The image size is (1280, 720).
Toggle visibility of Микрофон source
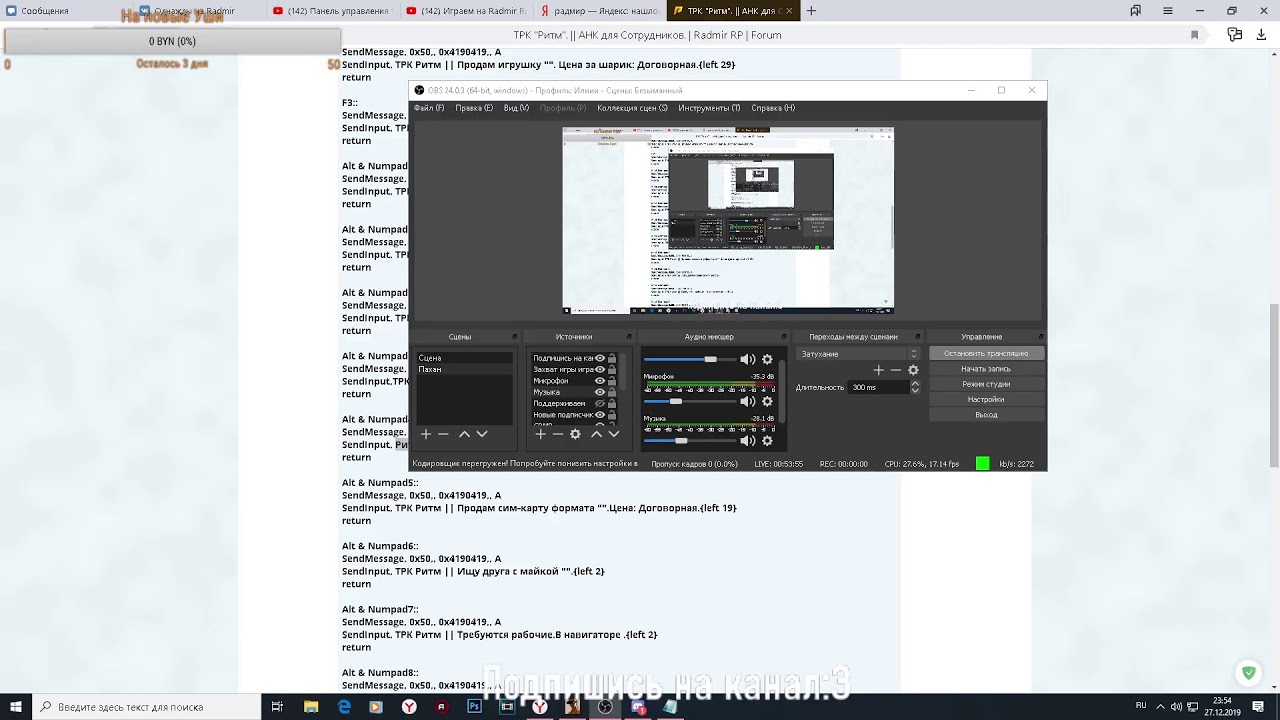600,381
